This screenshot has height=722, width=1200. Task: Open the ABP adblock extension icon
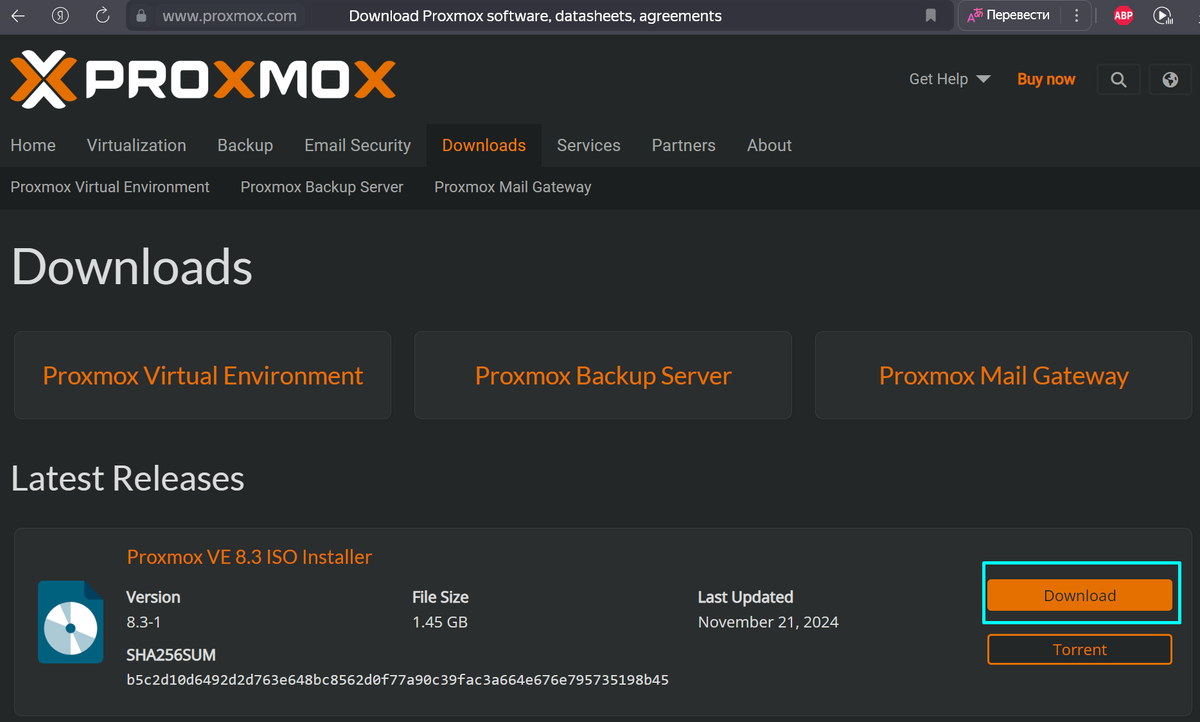(1123, 16)
